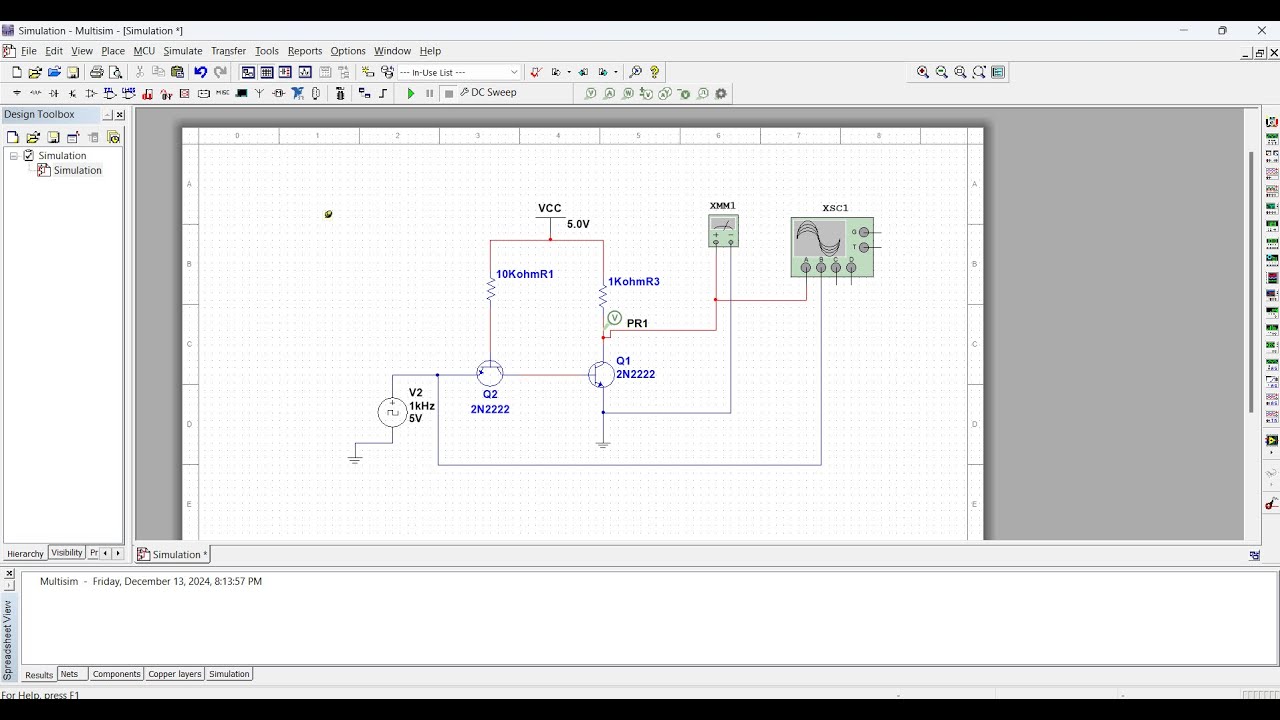Select the V2 clock voltage source
The width and height of the screenshot is (1280, 720).
click(392, 411)
